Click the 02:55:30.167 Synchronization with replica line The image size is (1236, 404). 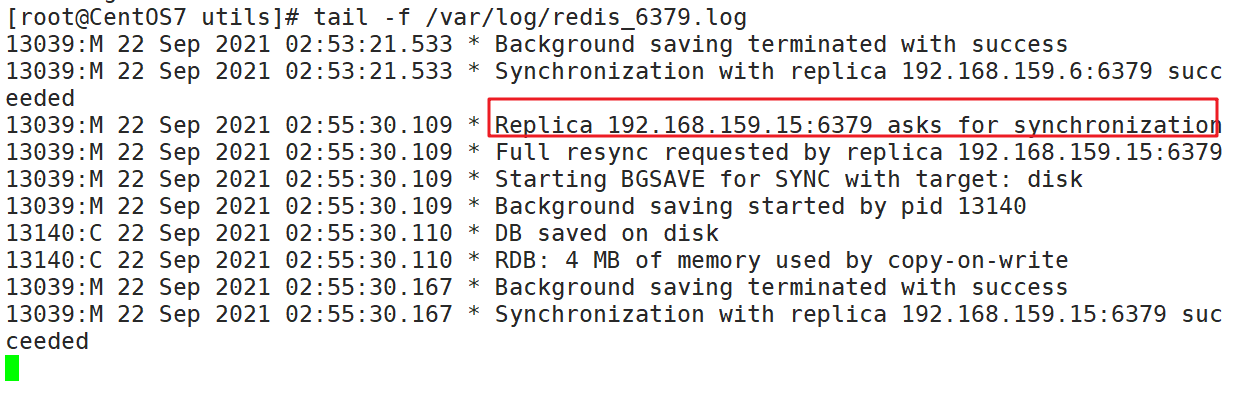[614, 315]
